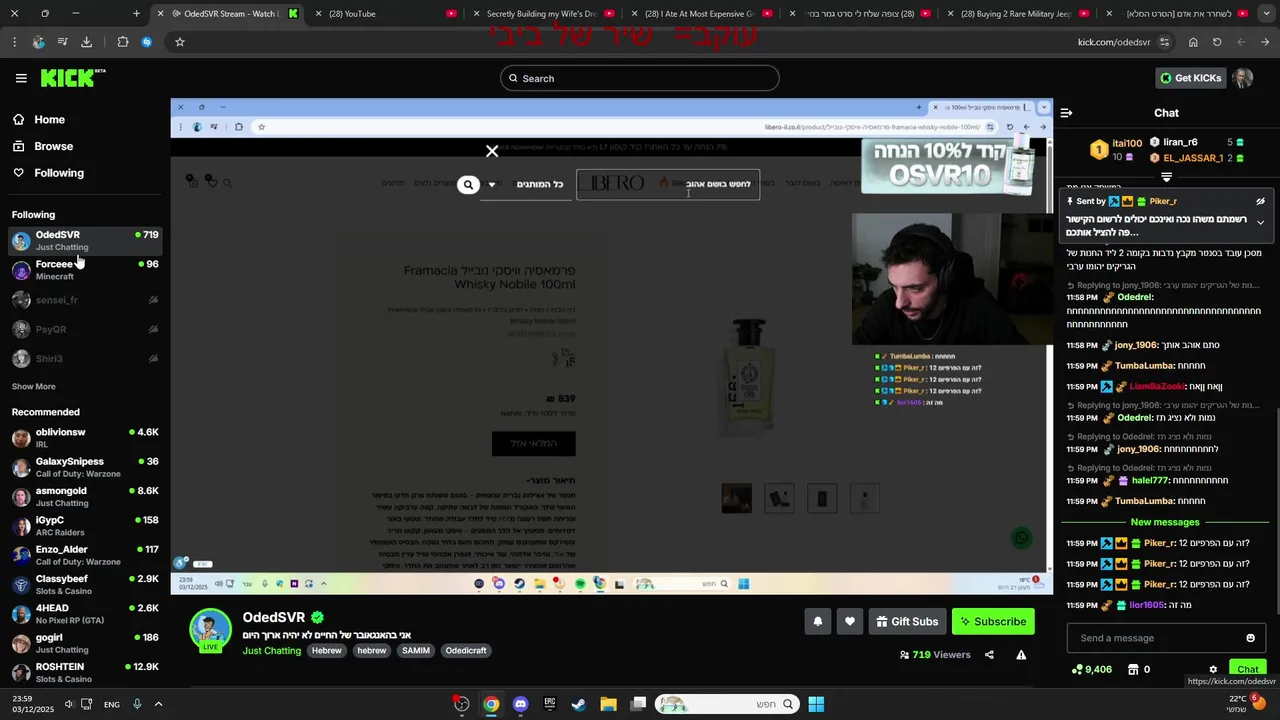Click the Gift Subs button
1280x720 pixels.
pos(907,621)
